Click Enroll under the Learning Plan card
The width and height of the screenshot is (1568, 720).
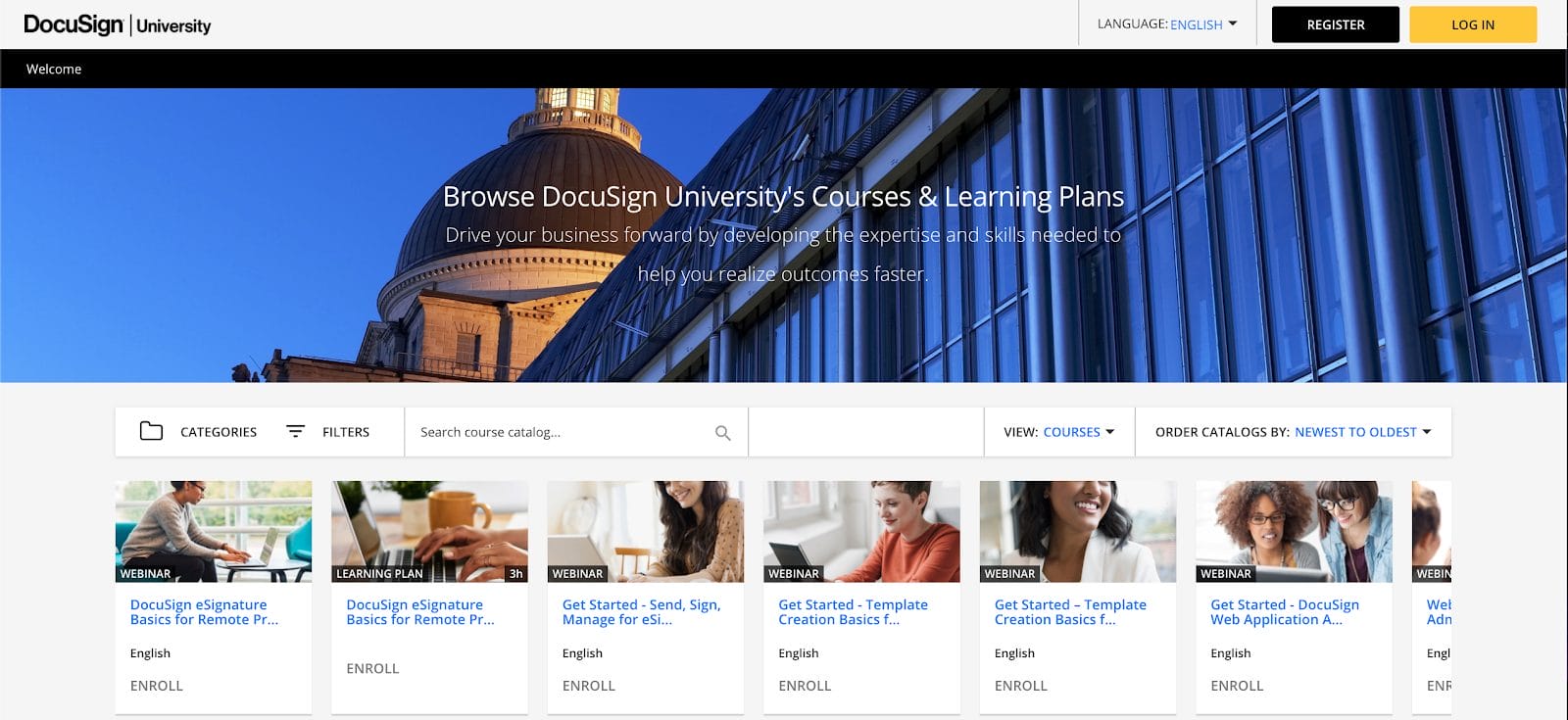[372, 668]
